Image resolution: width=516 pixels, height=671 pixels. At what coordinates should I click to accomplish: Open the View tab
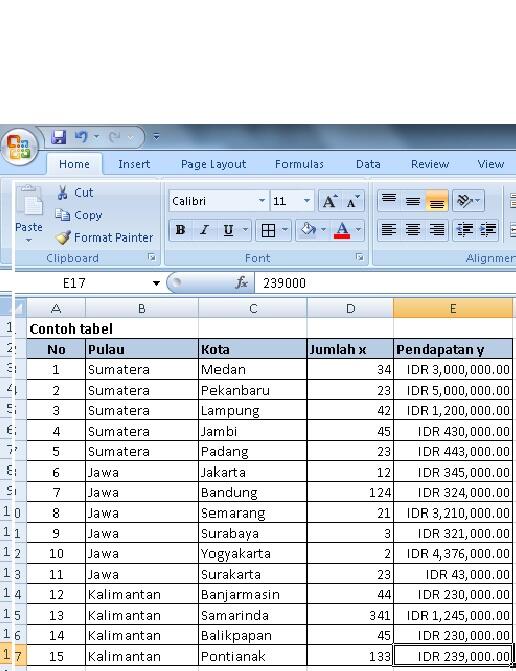coord(491,164)
